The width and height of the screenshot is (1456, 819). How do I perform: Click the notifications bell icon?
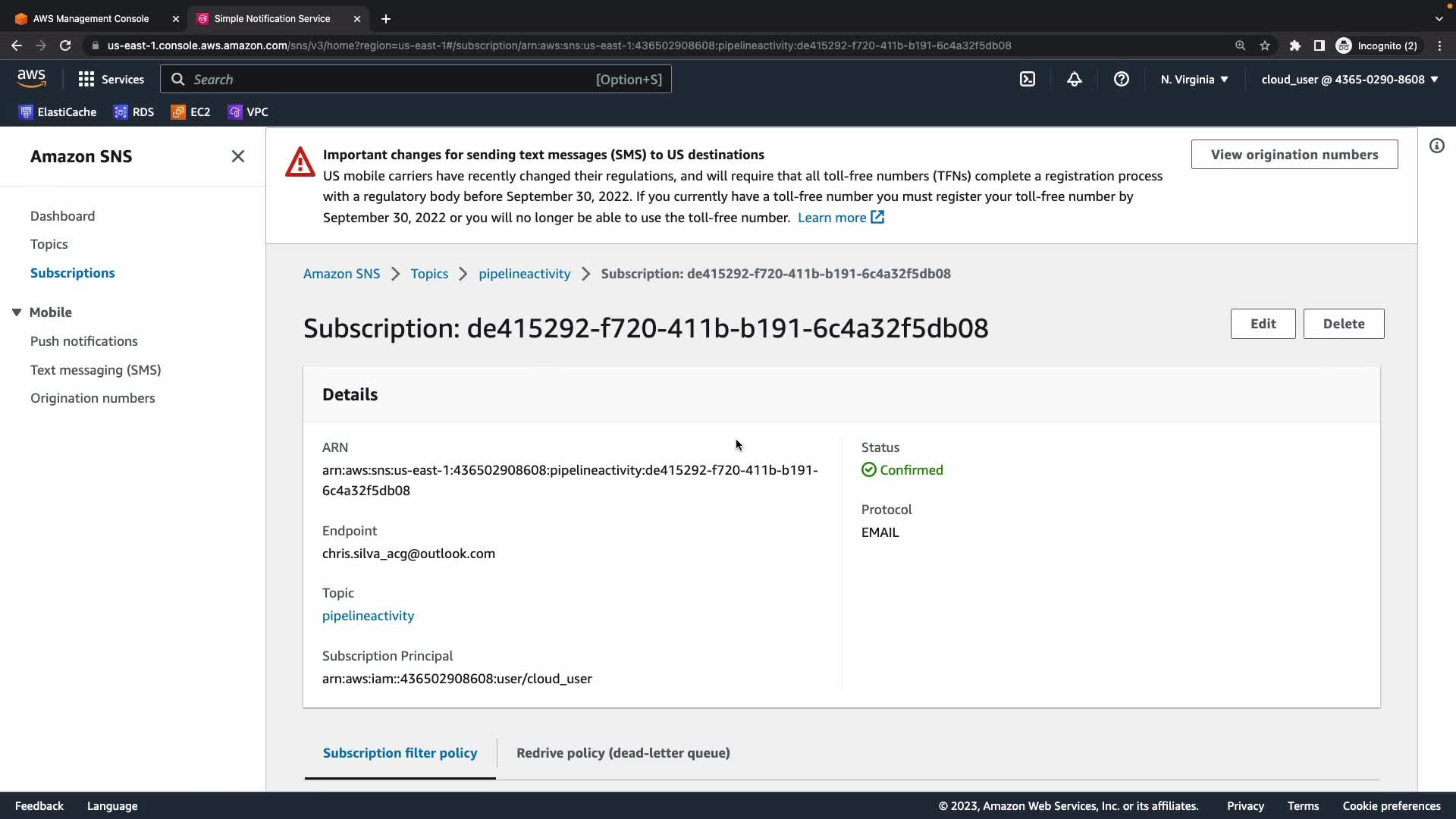tap(1075, 79)
